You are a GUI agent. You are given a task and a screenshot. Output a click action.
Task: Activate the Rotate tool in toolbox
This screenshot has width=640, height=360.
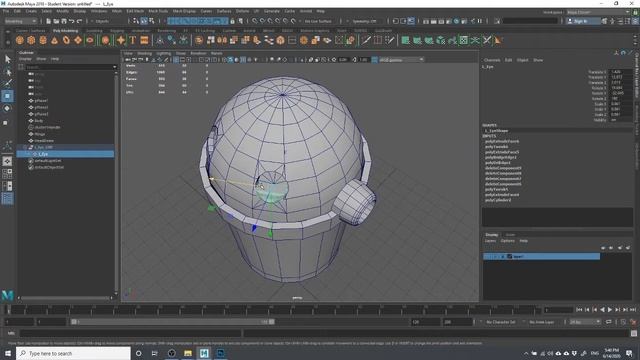tap(7, 109)
